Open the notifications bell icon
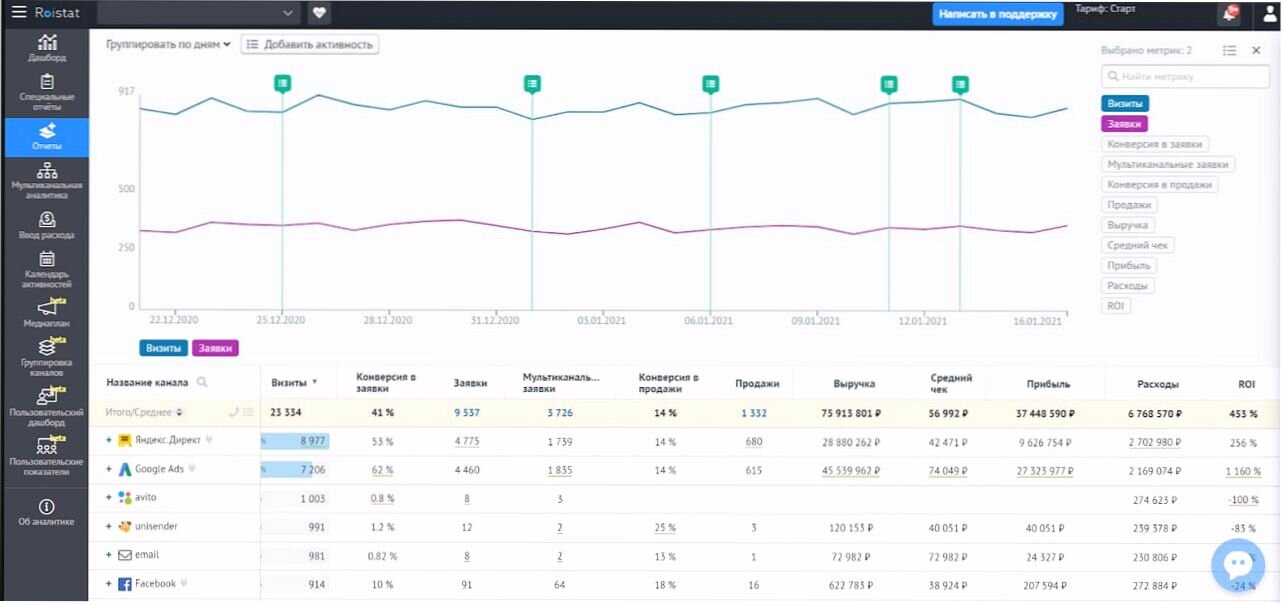This screenshot has height=605, width=1282. coord(1229,14)
